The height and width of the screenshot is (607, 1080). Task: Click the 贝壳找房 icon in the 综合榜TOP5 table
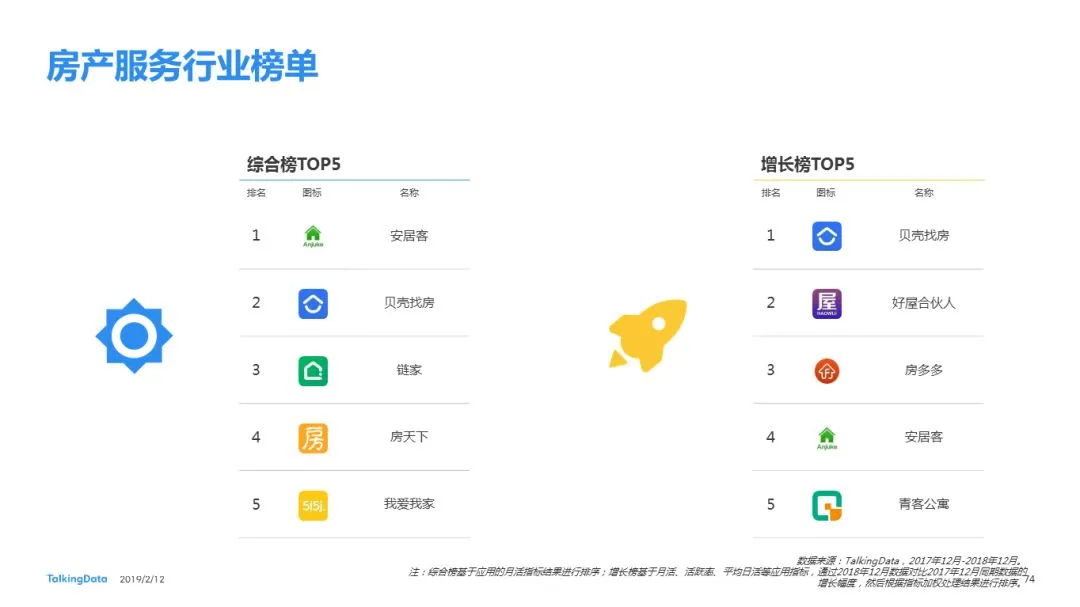tap(313, 304)
